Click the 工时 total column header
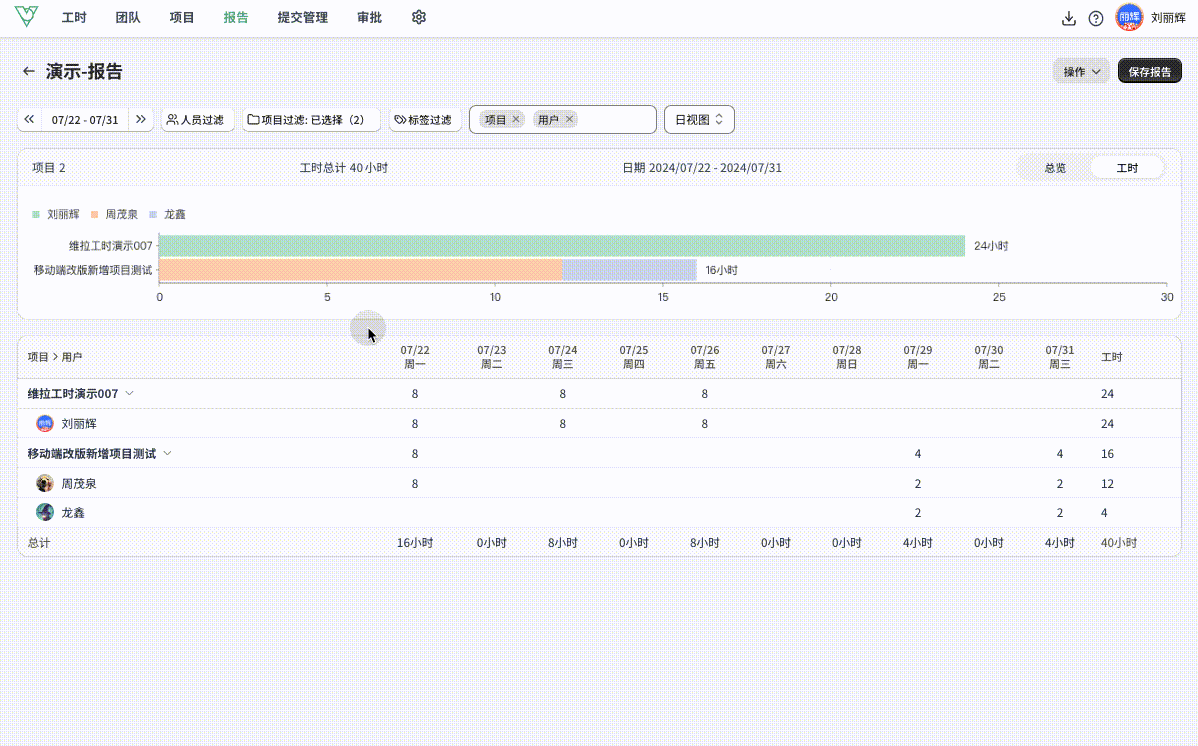1198x746 pixels. click(x=1112, y=357)
